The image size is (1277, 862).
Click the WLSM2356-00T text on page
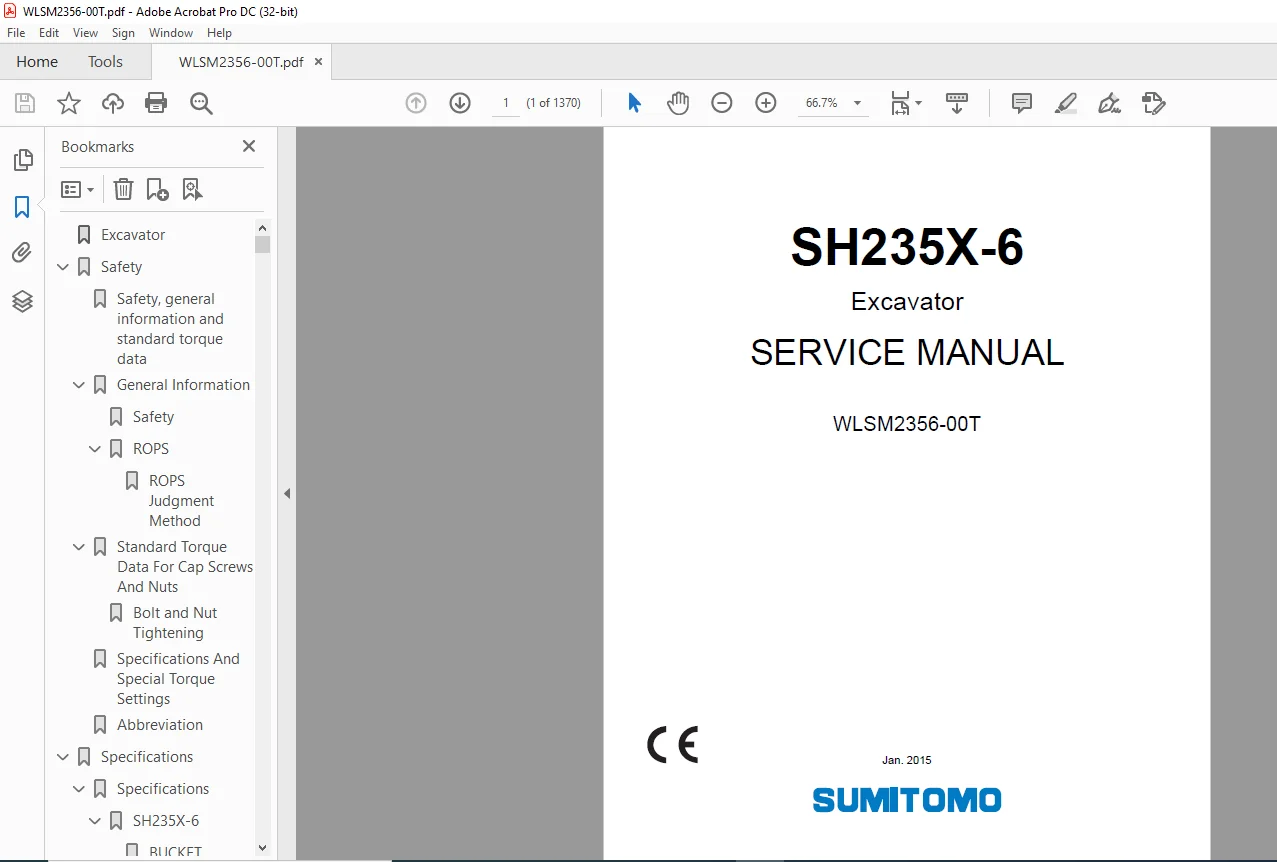click(907, 424)
